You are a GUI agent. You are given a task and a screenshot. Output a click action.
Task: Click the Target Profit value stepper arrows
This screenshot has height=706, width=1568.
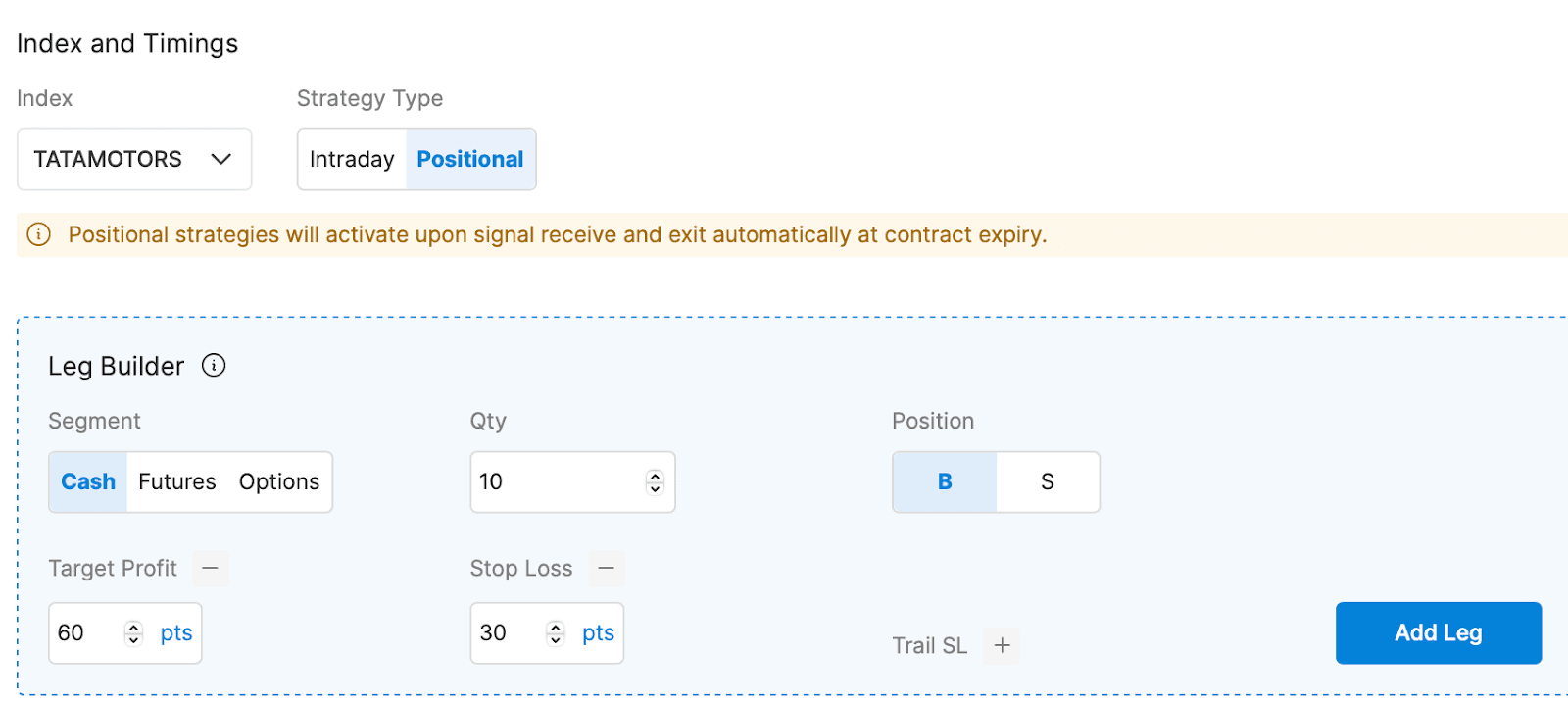point(134,633)
